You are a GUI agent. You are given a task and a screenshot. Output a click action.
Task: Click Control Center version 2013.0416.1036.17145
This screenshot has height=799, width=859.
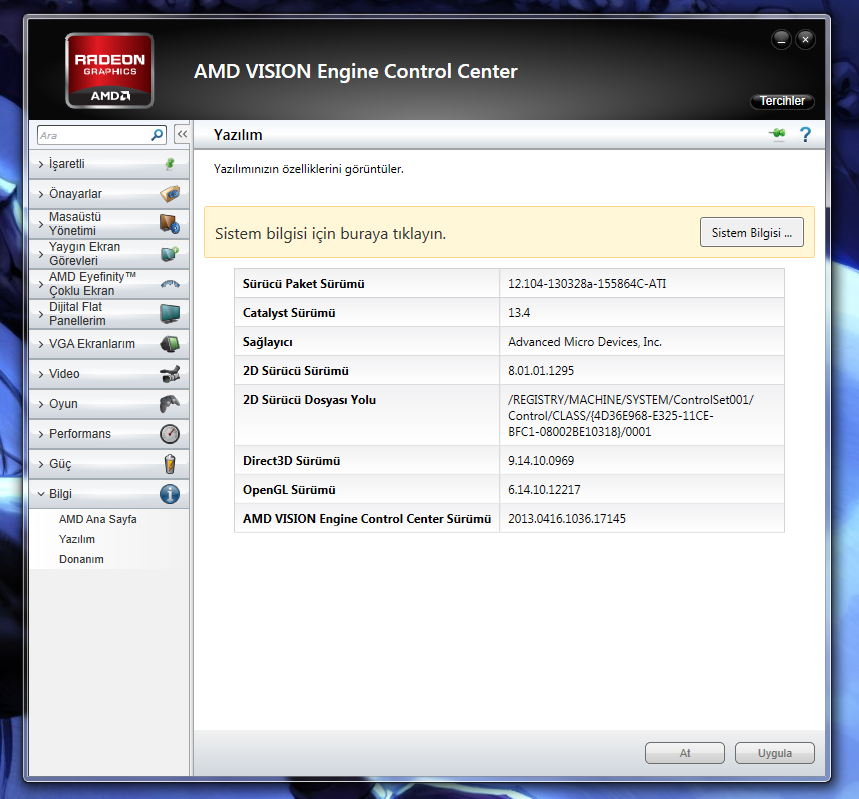[x=566, y=519]
